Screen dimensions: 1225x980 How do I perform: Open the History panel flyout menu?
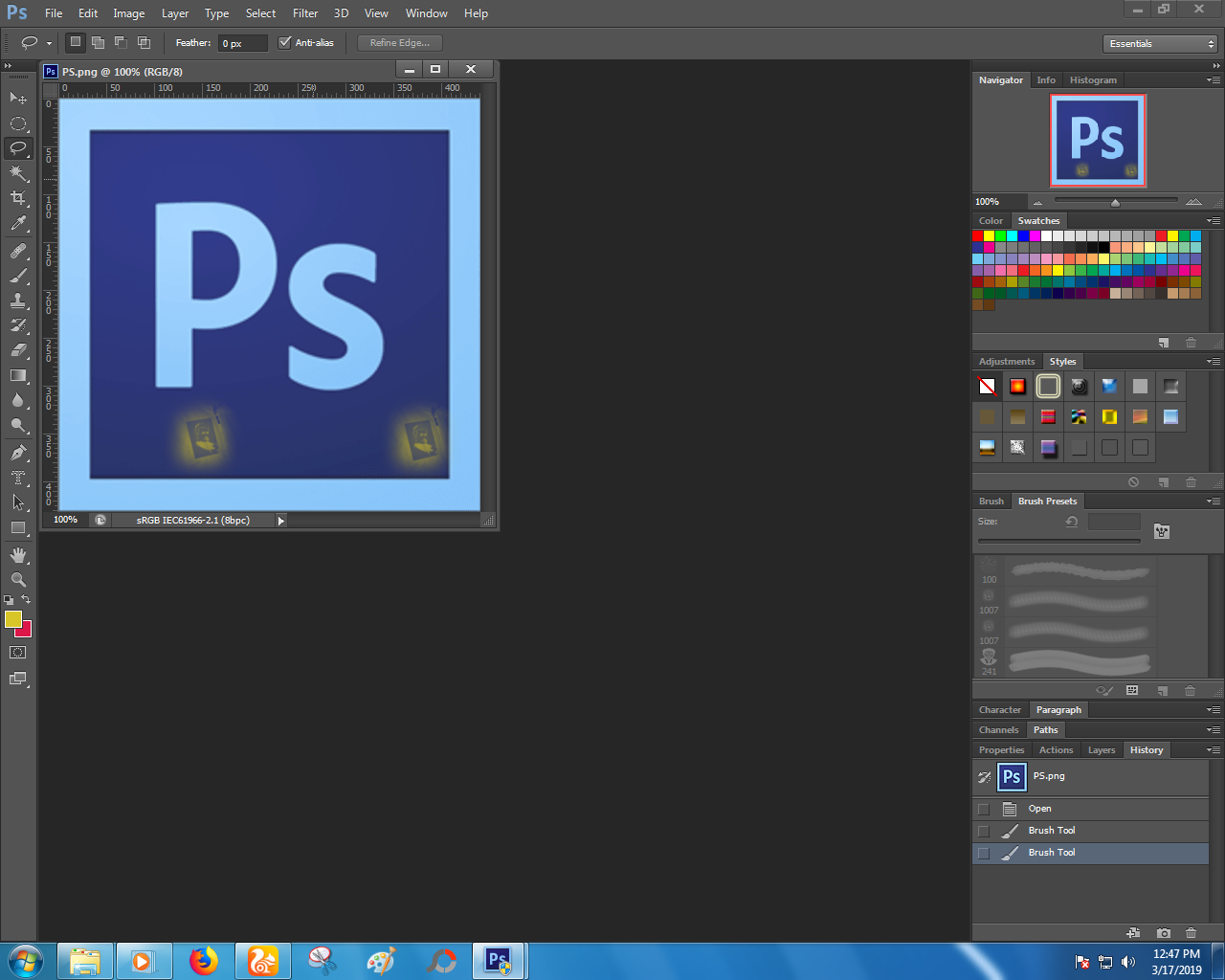pyautogui.click(x=1213, y=750)
